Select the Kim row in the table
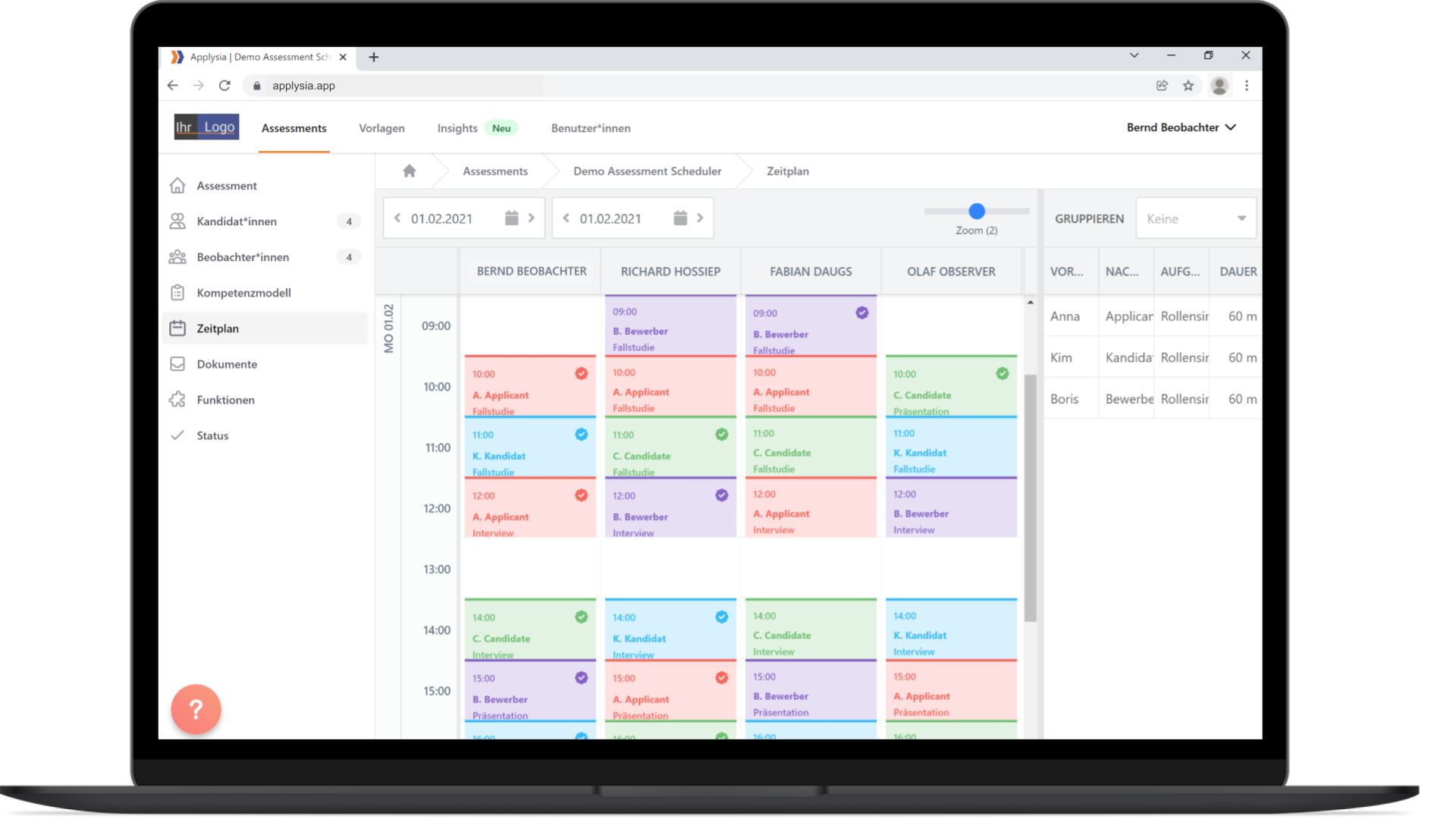The width and height of the screenshot is (1456, 819). click(1153, 357)
